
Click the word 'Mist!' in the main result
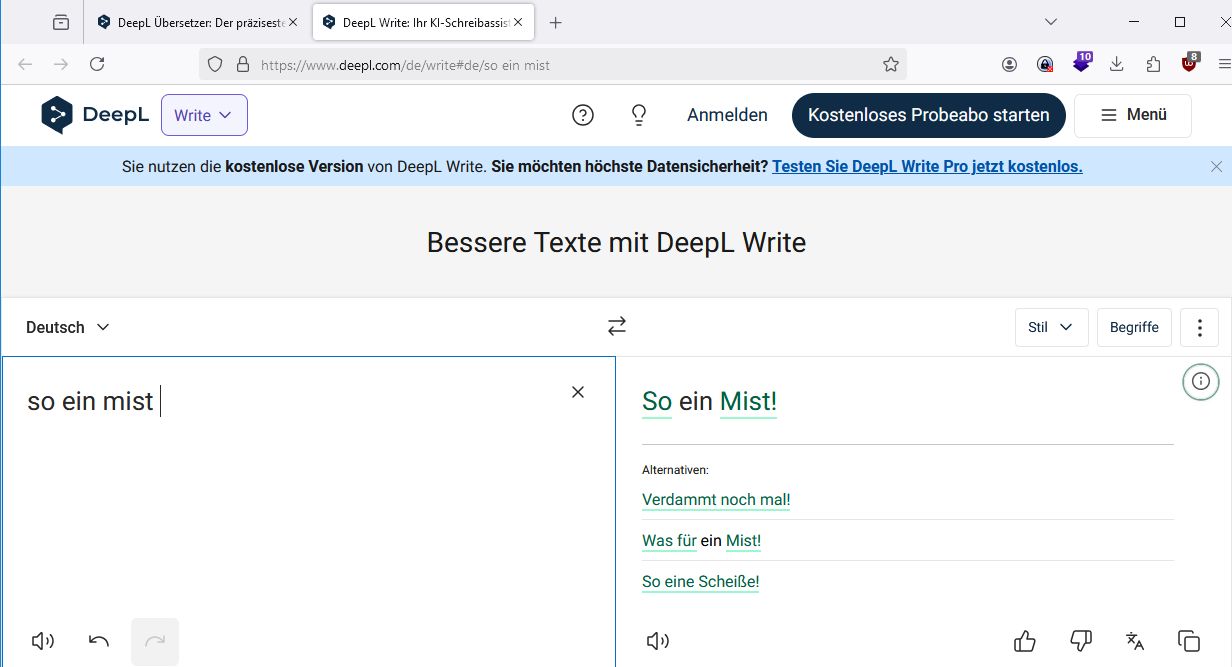[748, 401]
